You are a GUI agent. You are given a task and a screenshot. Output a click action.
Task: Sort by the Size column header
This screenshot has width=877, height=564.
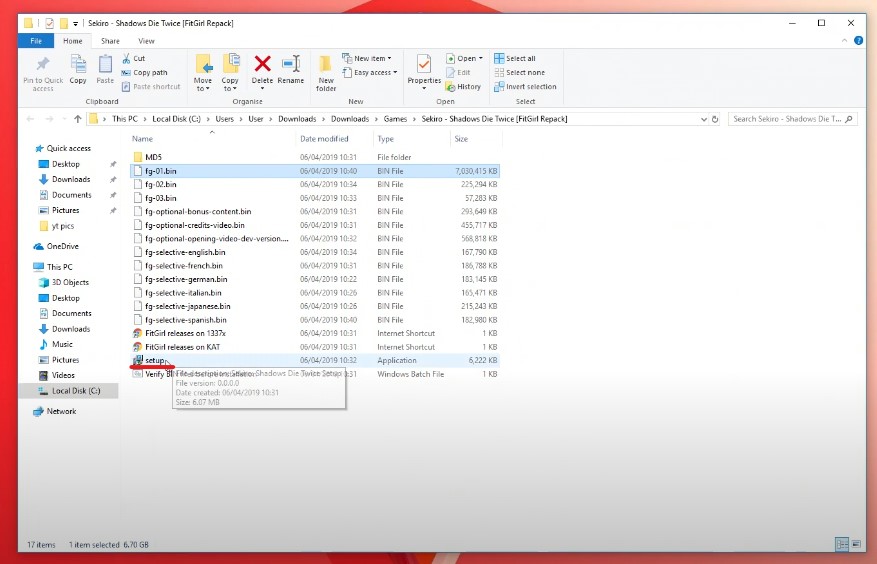[461, 139]
